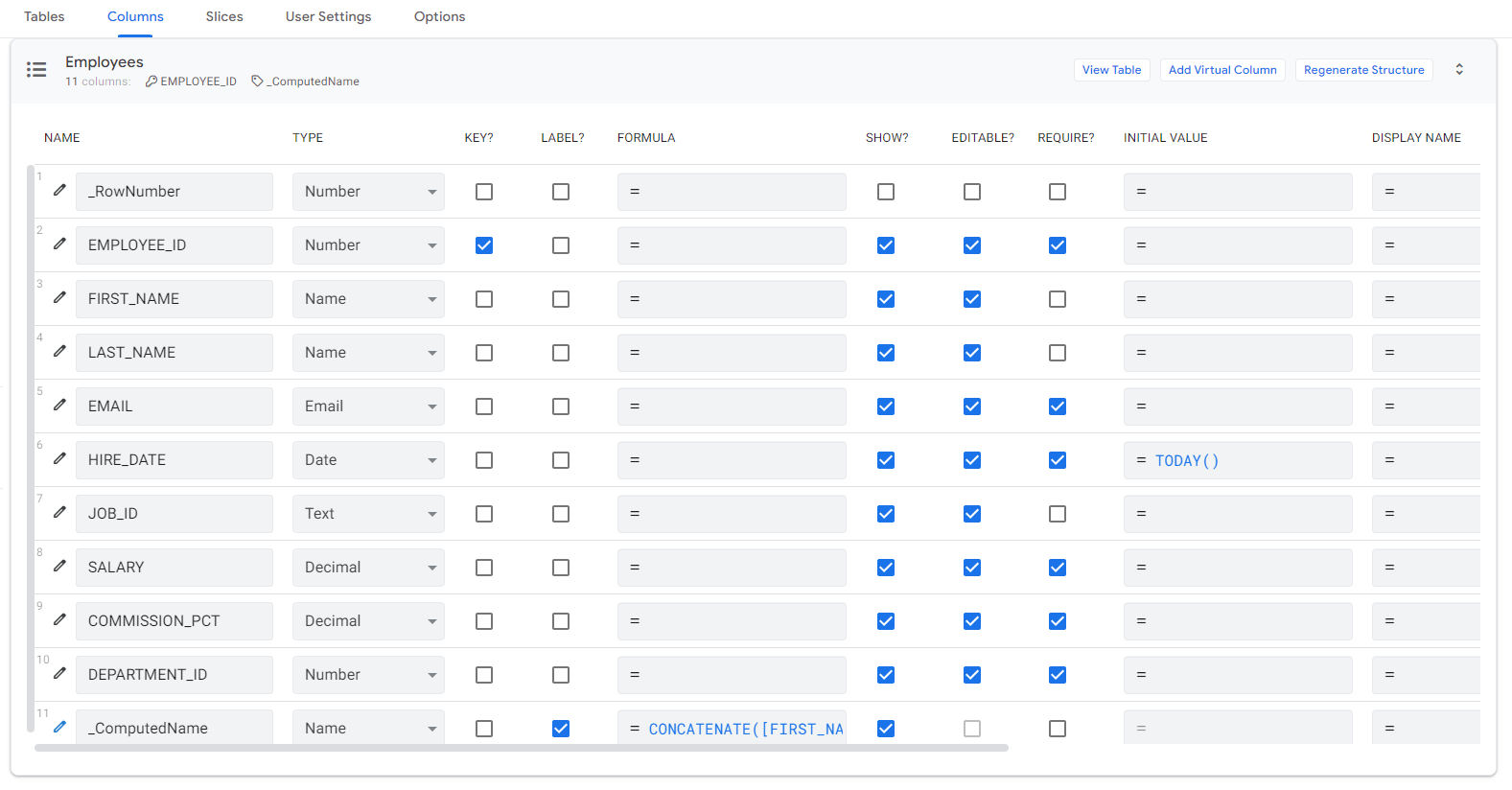Screen dimensions: 1512x790
Task: Enable SHOW for _RowNumber
Action: click(x=886, y=192)
